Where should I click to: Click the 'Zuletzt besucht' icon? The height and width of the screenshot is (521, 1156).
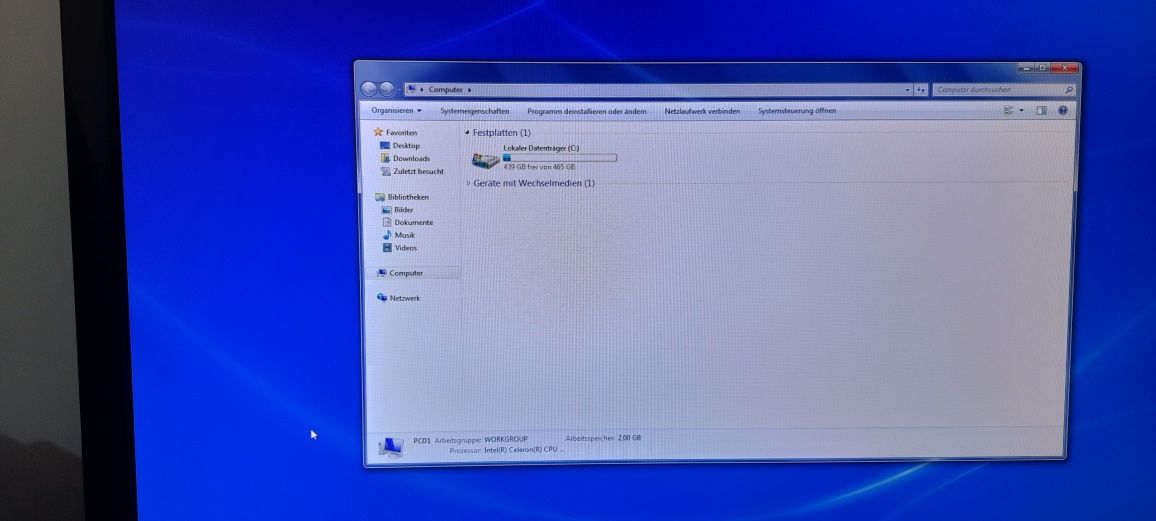pos(386,171)
